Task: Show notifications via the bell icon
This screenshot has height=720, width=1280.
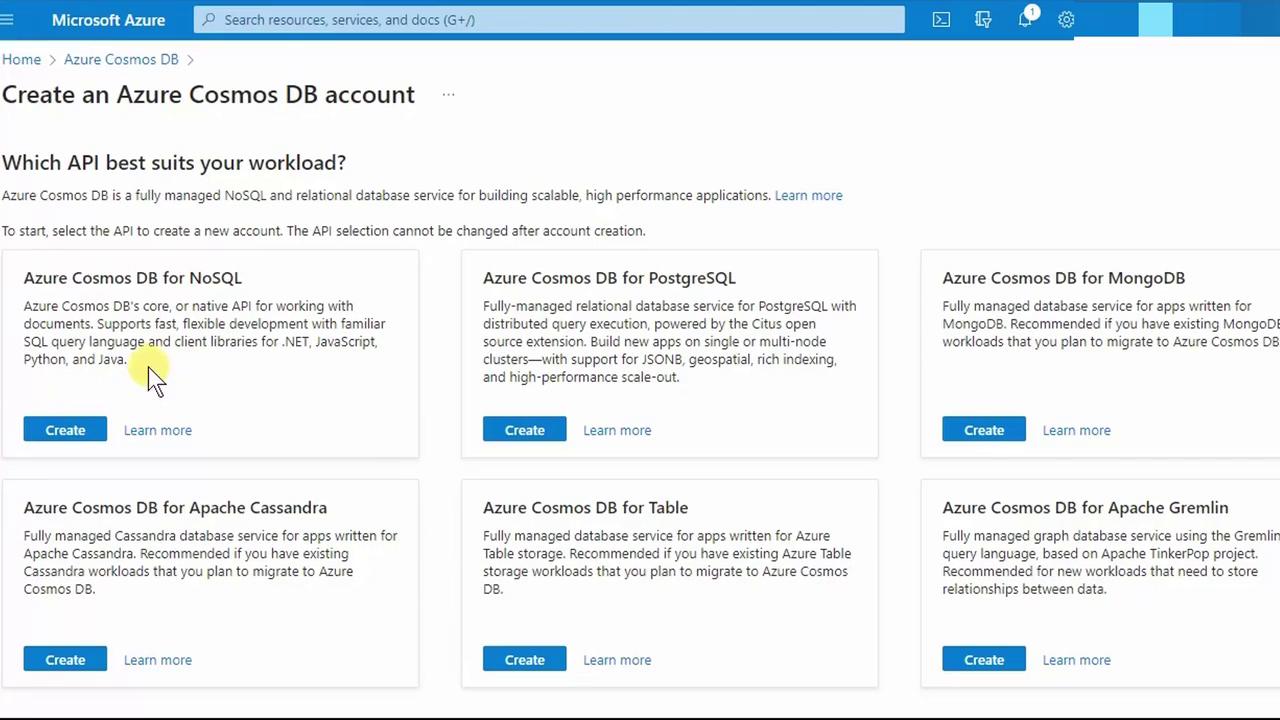Action: click(x=1025, y=19)
